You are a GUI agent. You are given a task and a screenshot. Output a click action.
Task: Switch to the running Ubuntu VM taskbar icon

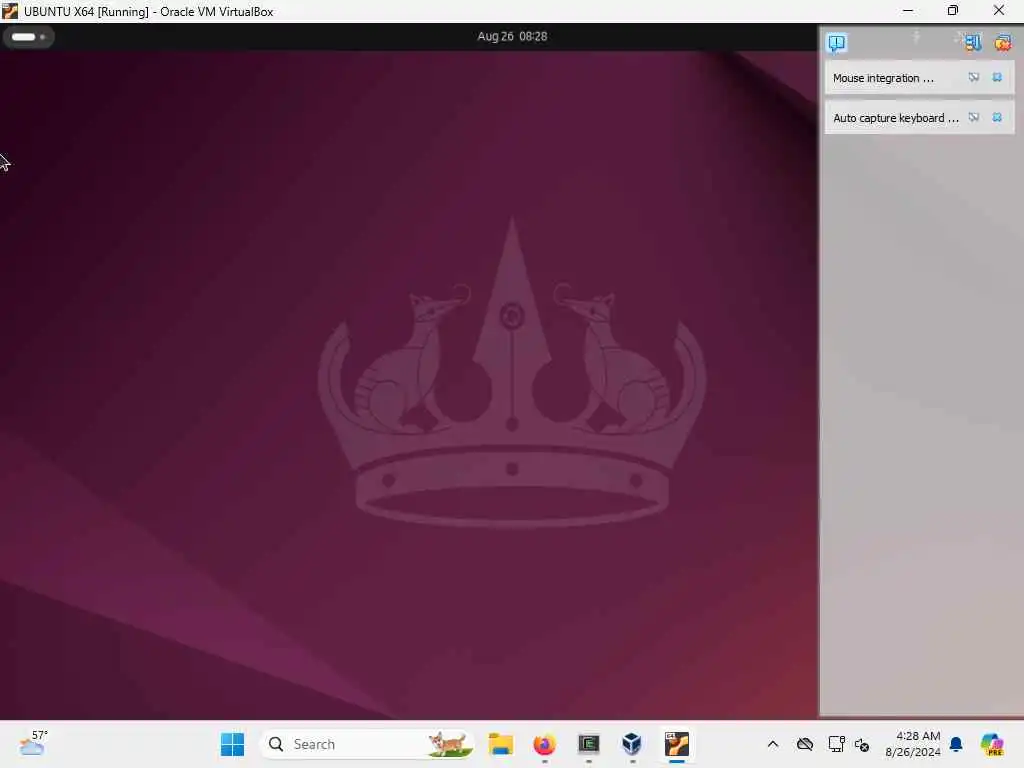tap(677, 744)
